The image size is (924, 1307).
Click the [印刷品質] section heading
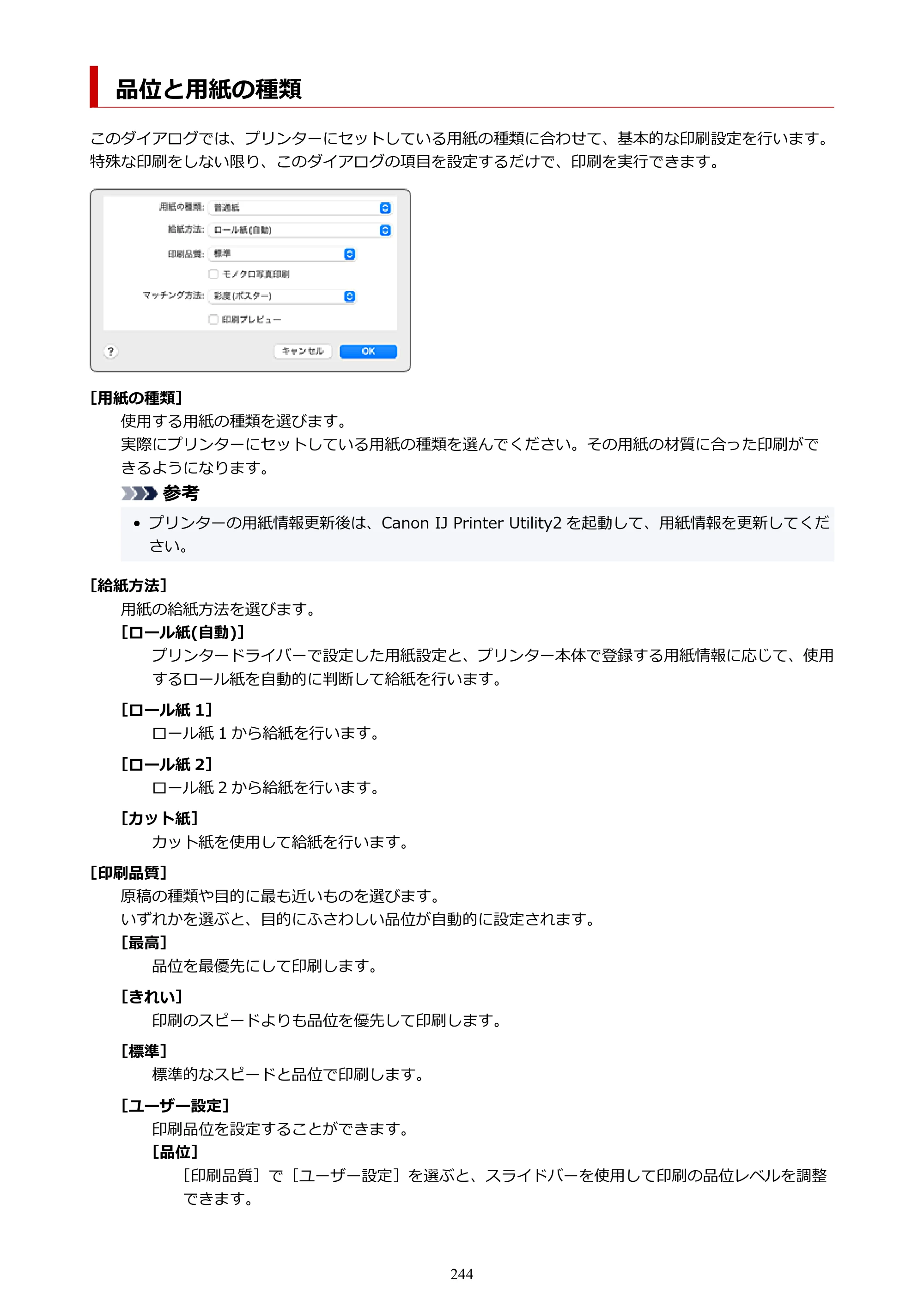click(x=128, y=873)
